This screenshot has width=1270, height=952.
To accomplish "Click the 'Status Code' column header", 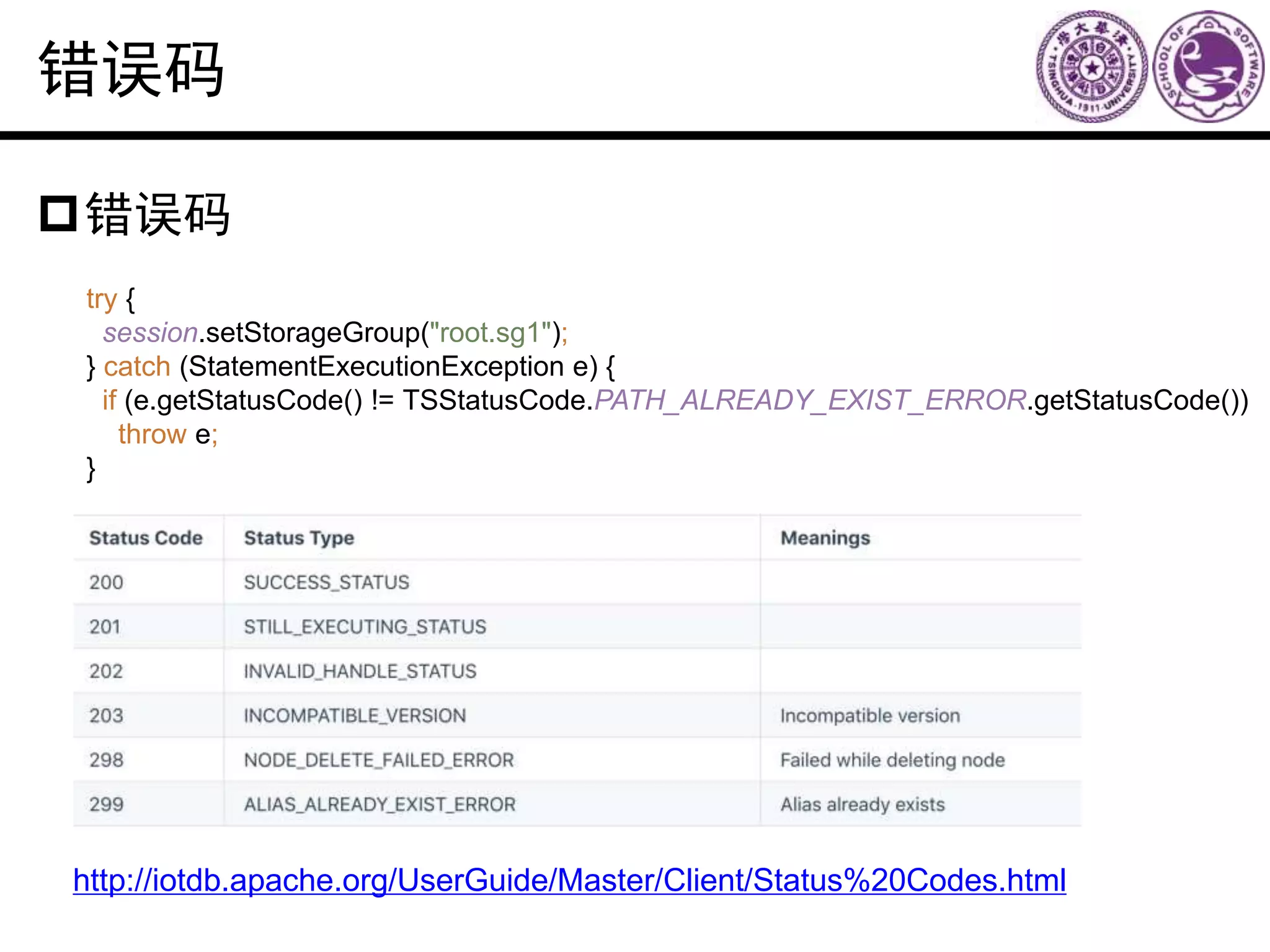I will click(146, 538).
